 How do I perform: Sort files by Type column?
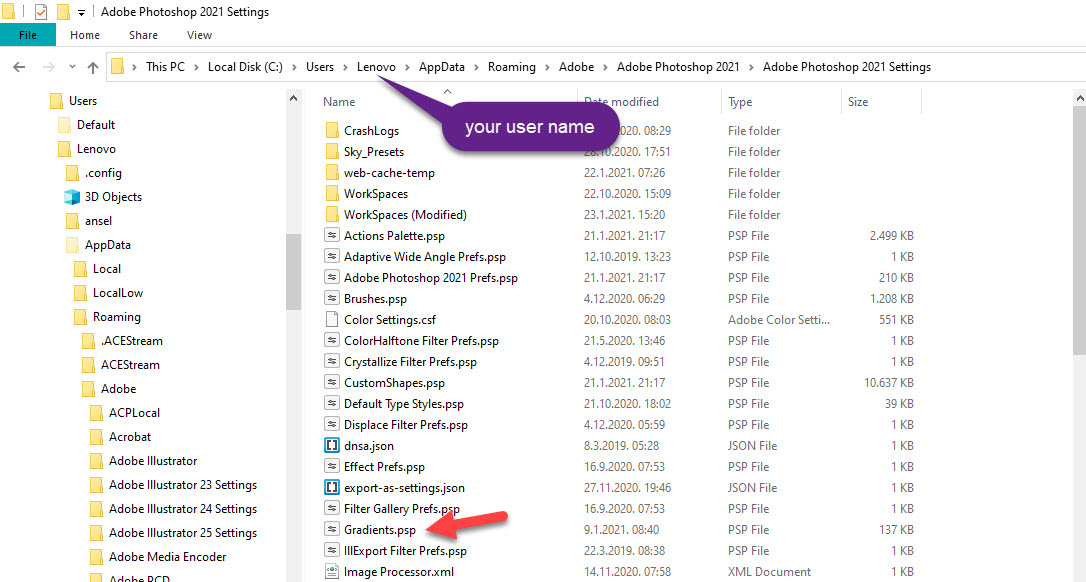[x=740, y=102]
